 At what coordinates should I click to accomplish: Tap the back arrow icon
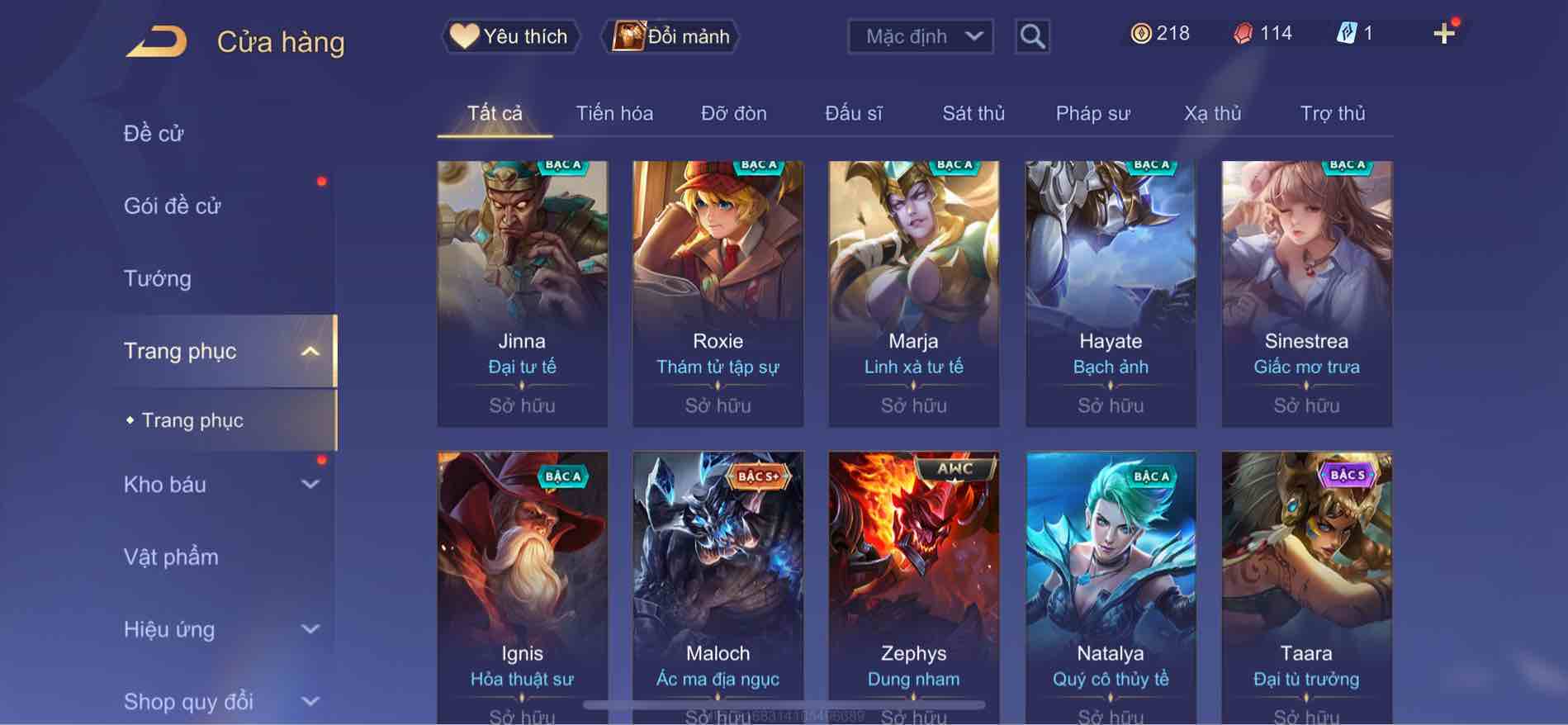click(156, 41)
